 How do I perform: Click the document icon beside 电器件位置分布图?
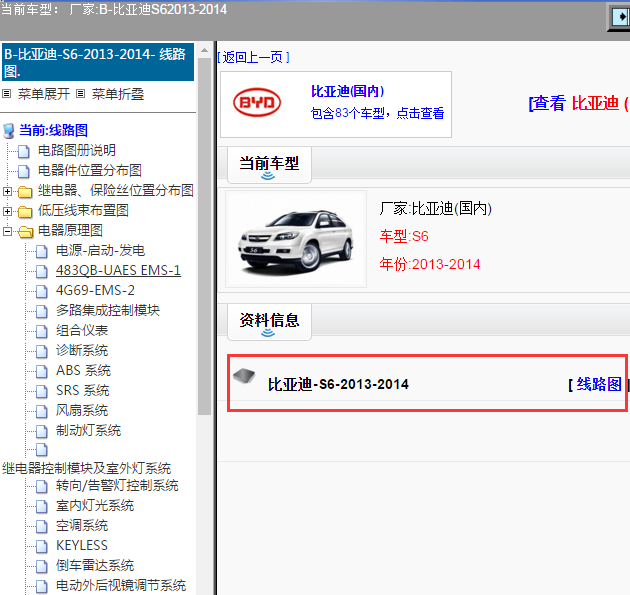(24, 171)
